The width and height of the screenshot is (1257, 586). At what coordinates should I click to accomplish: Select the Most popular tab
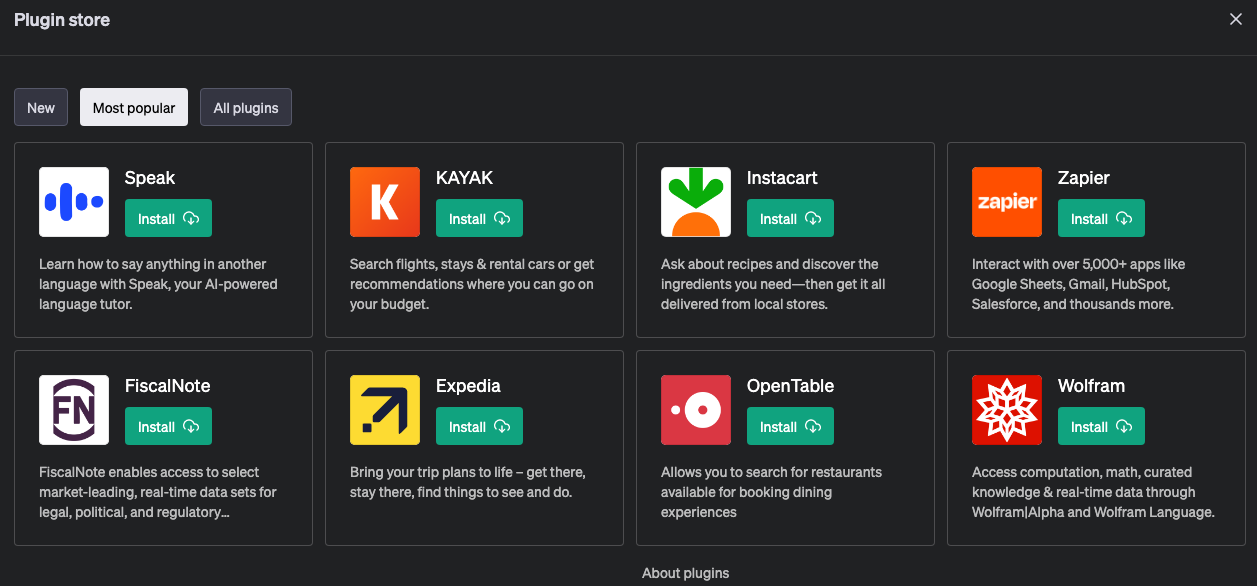[134, 108]
